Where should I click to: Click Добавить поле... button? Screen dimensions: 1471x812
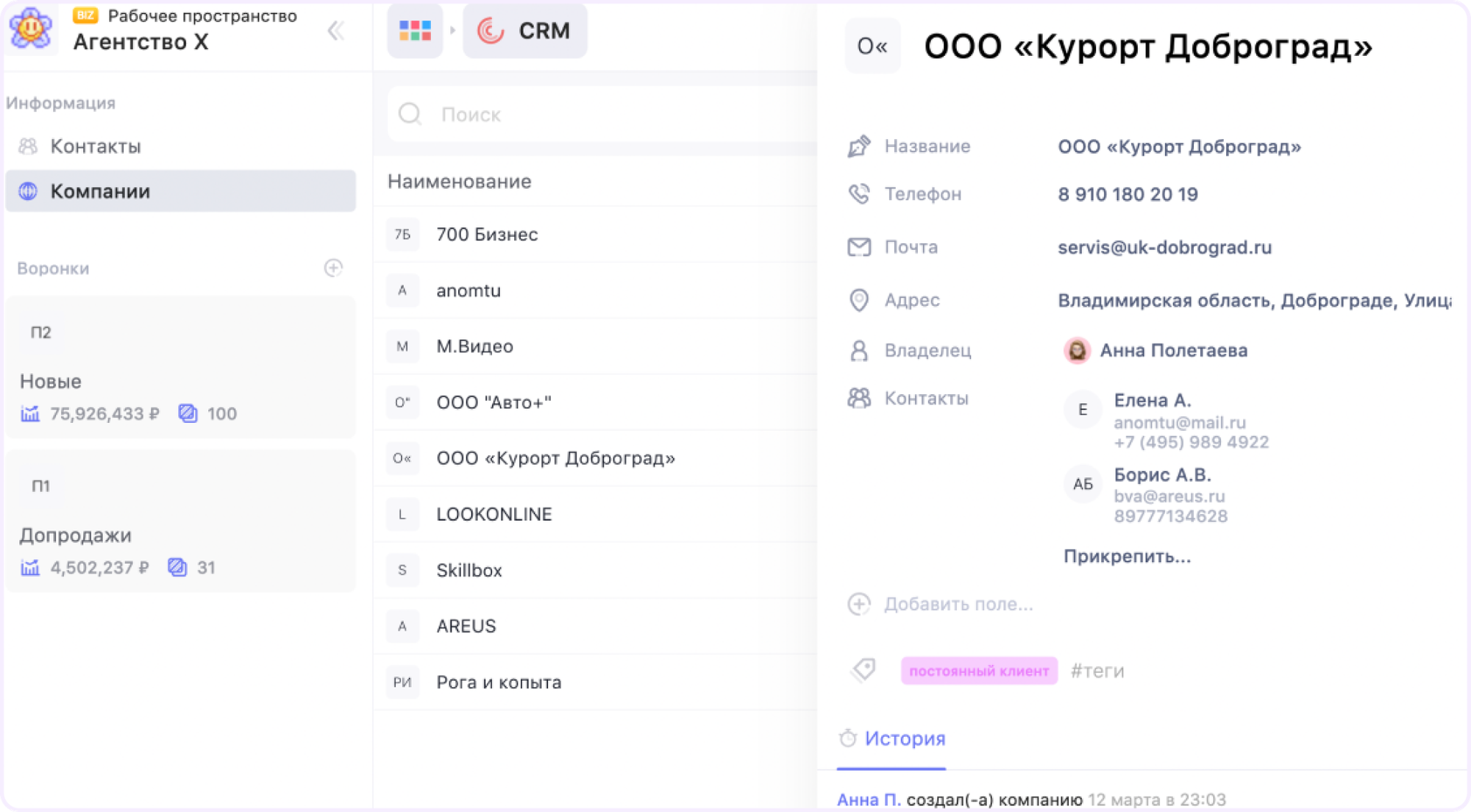(x=958, y=605)
